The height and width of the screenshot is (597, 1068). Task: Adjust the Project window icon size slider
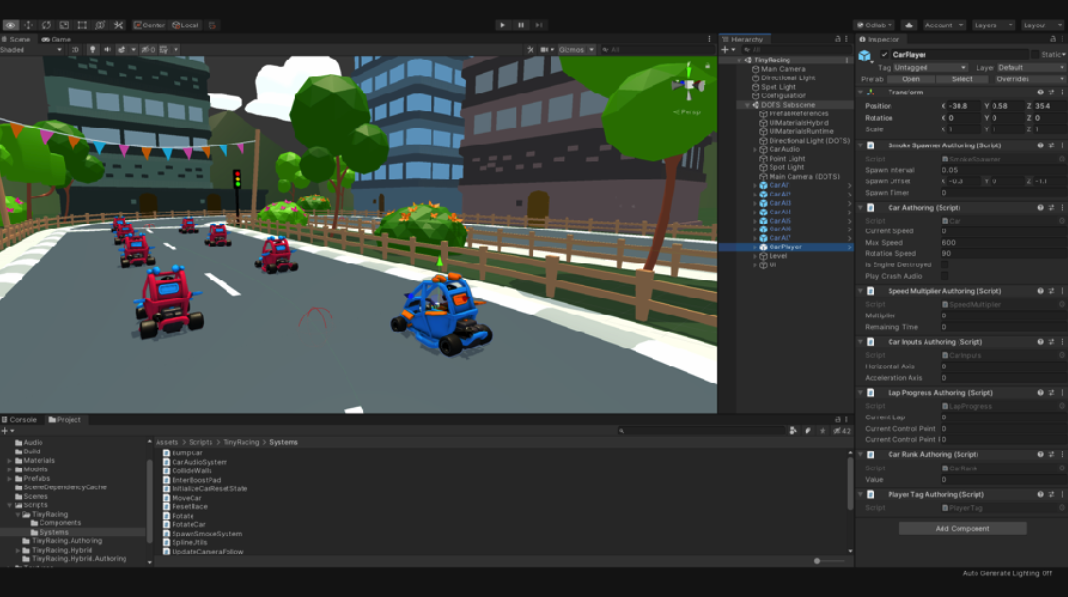point(817,561)
